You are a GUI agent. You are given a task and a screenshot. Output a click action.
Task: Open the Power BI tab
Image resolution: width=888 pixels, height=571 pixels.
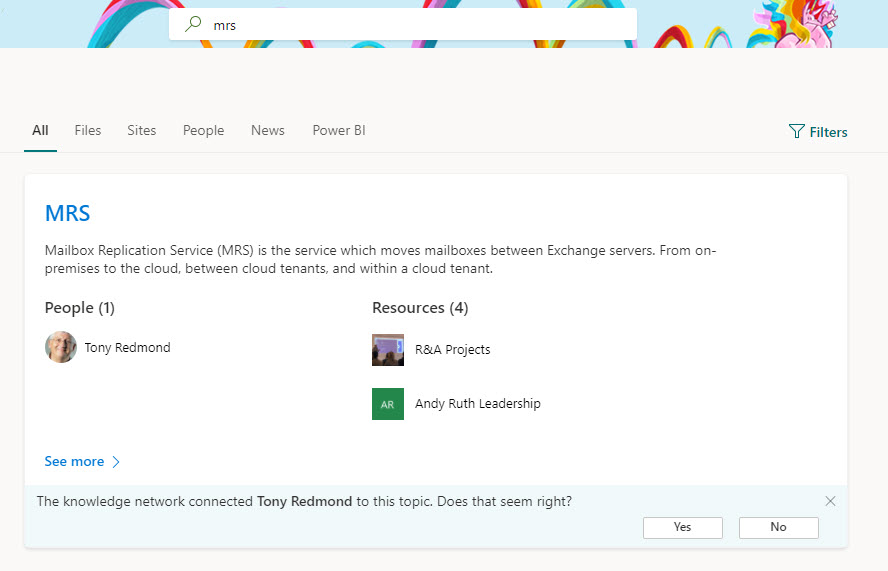pyautogui.click(x=339, y=130)
